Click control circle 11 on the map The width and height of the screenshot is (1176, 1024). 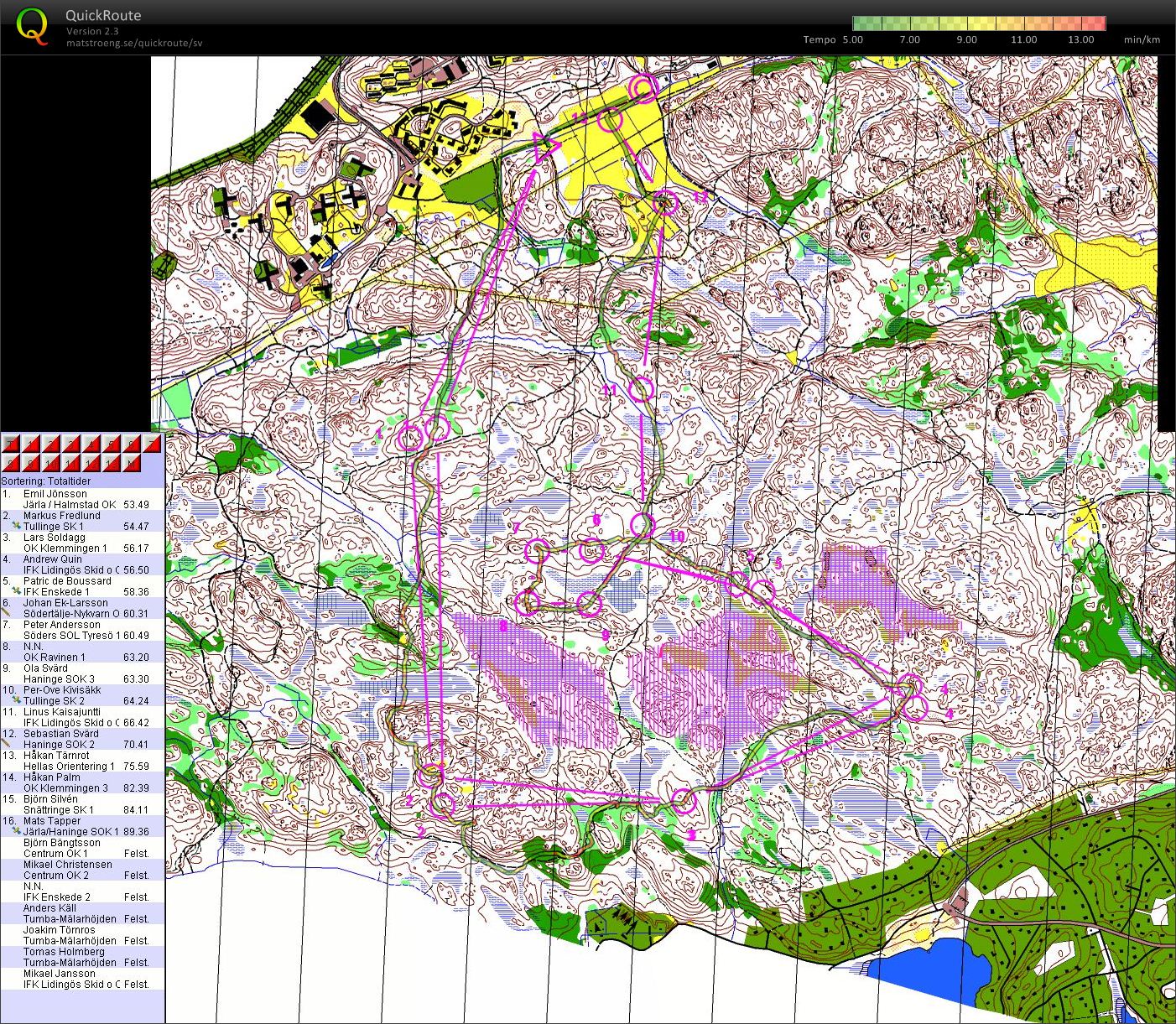(x=641, y=389)
